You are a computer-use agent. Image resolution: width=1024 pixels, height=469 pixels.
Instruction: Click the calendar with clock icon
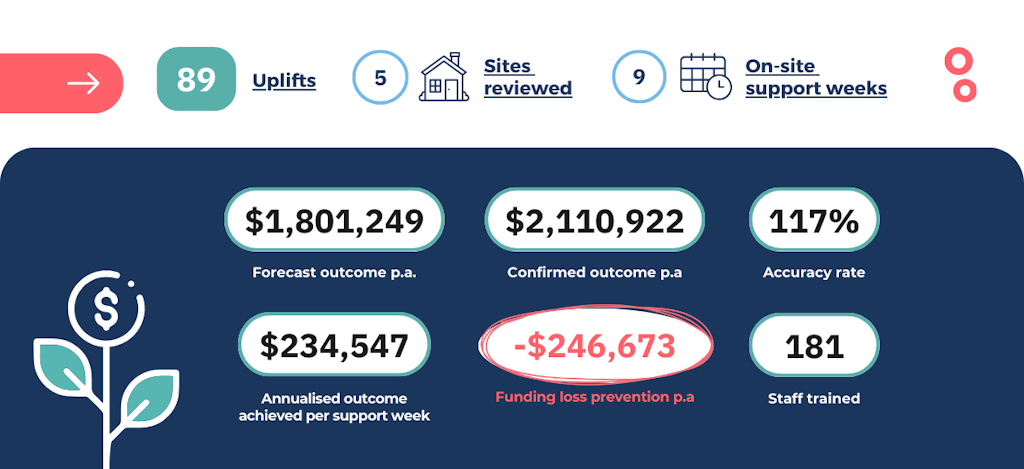705,78
